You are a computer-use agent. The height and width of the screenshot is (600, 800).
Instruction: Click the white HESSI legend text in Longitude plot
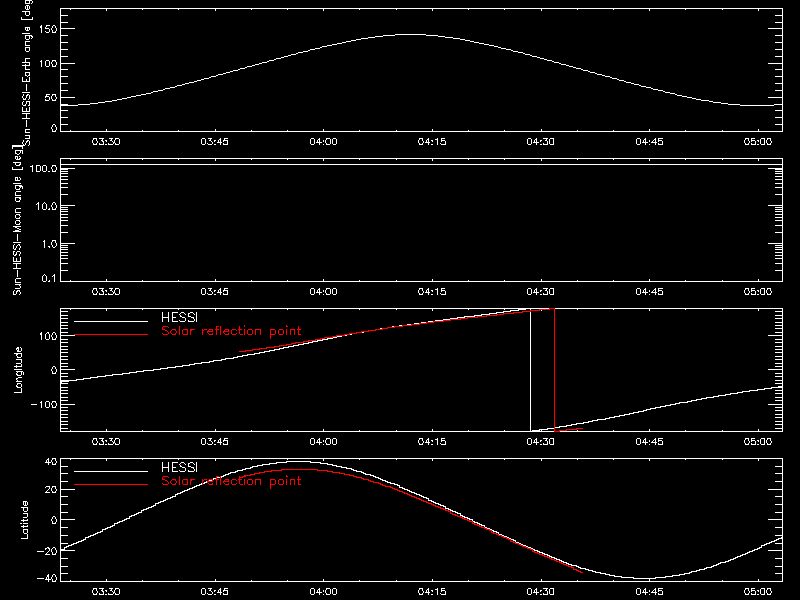coord(179,317)
